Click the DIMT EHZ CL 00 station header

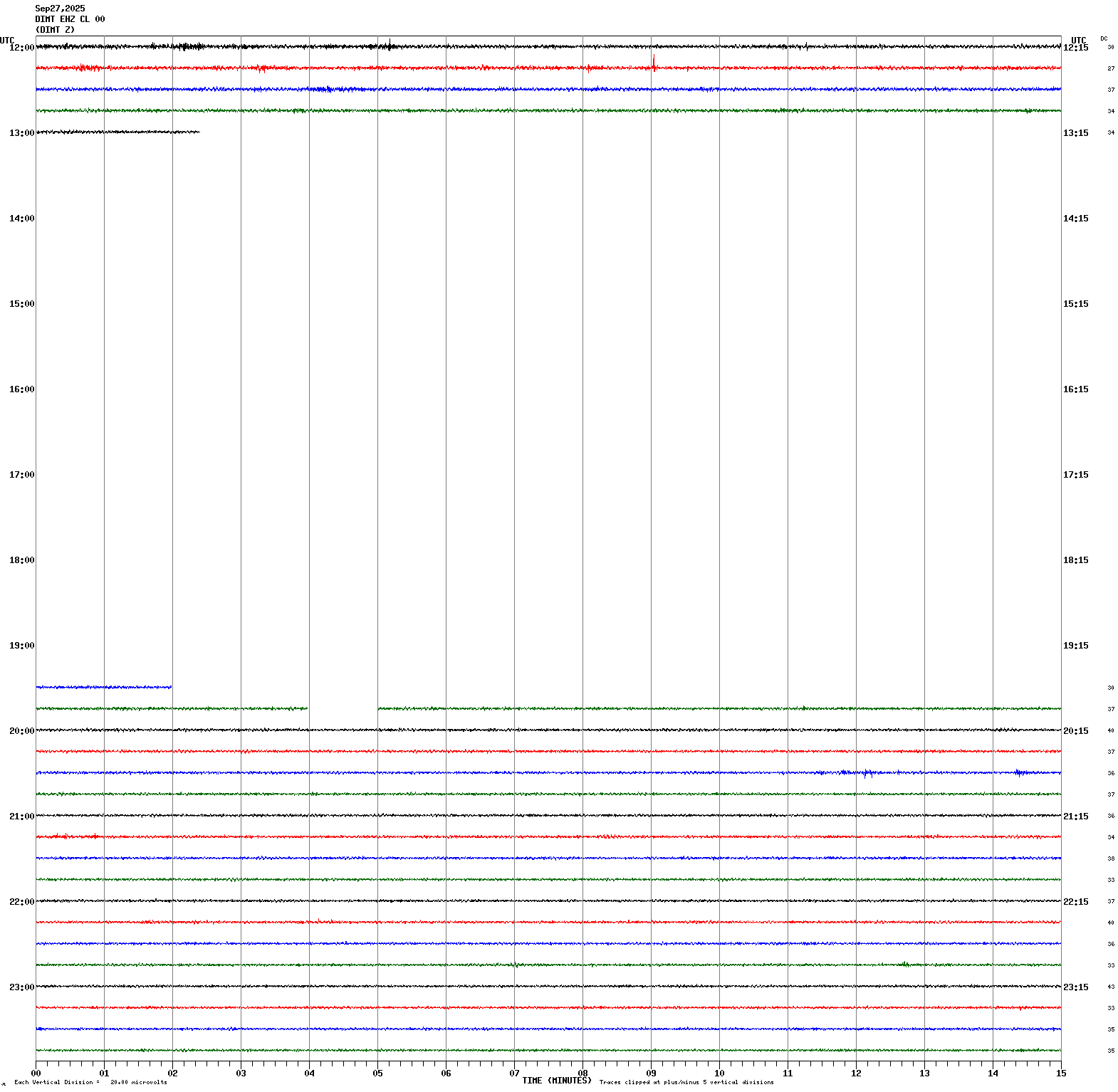(x=70, y=19)
